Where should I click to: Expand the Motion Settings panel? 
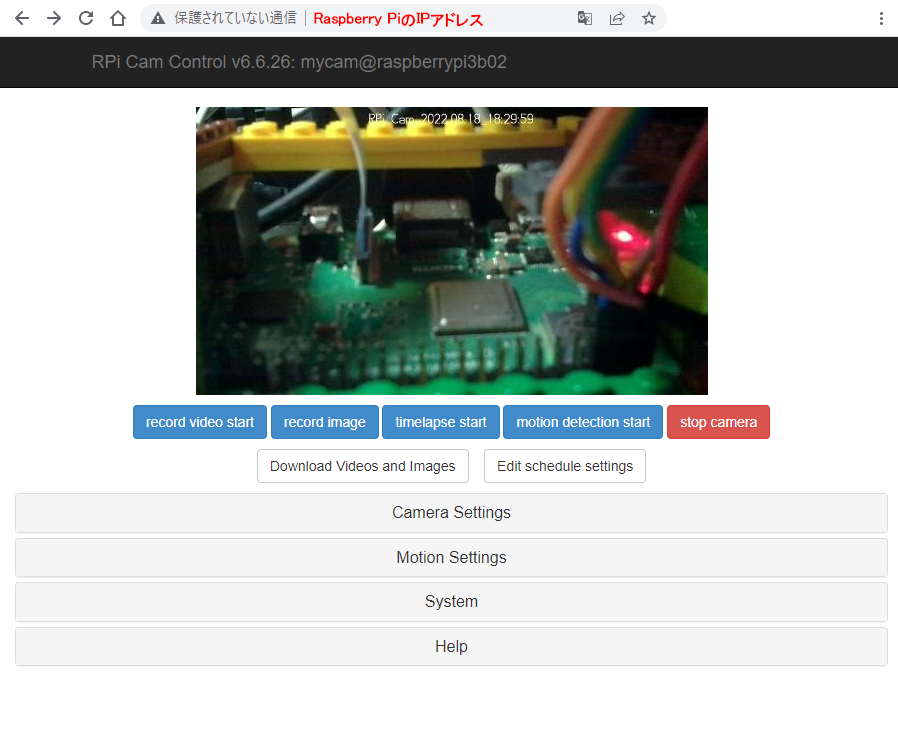[x=451, y=558]
